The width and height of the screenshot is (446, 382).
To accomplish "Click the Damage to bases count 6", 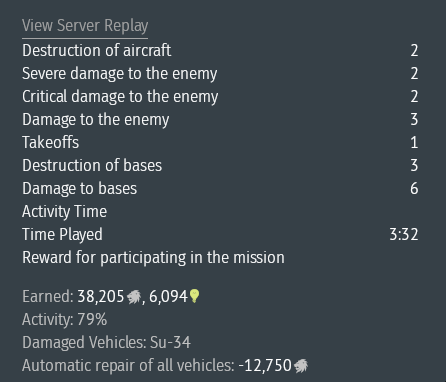I will [x=414, y=189].
